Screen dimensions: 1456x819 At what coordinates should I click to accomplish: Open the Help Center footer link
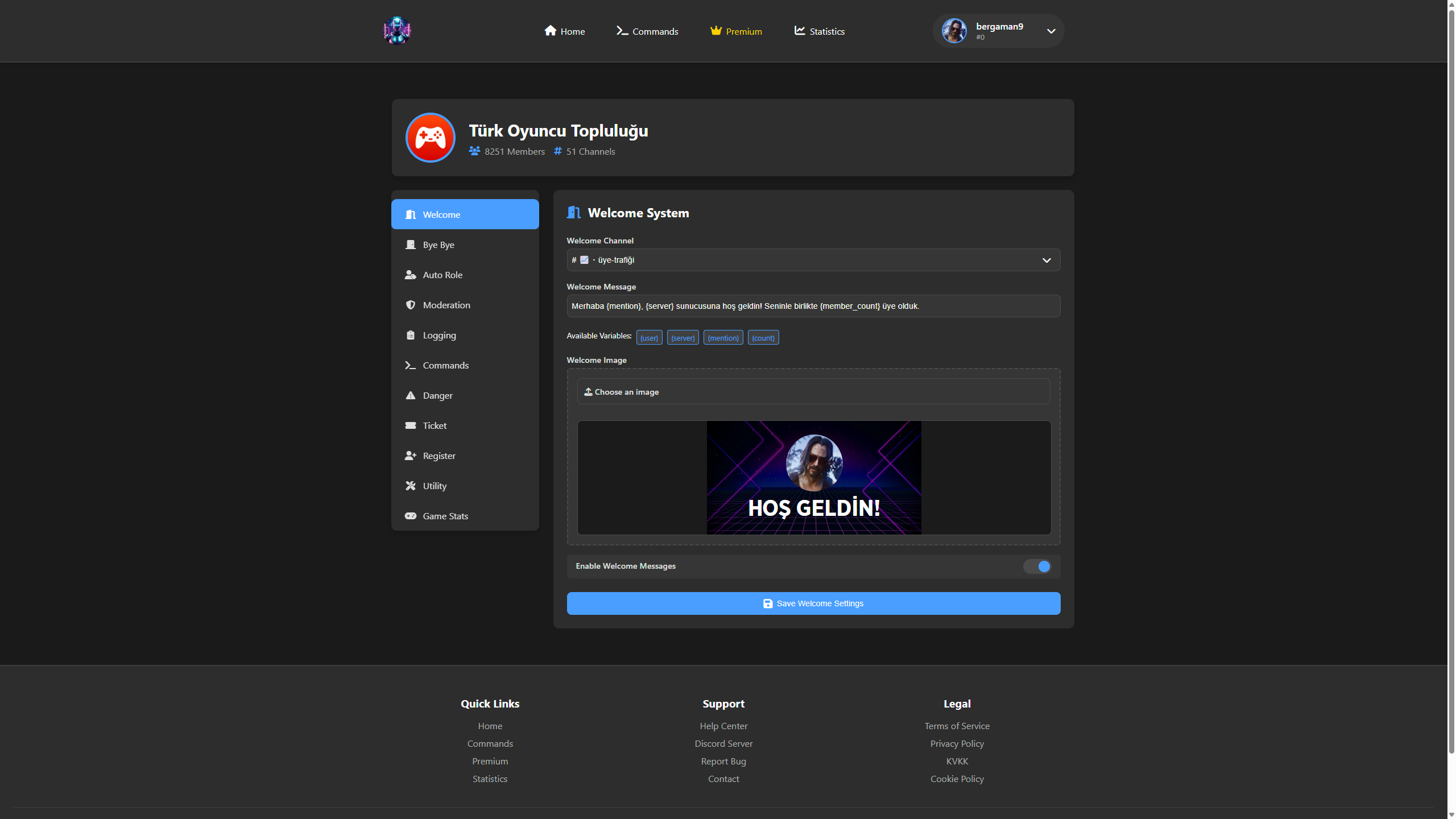(723, 726)
